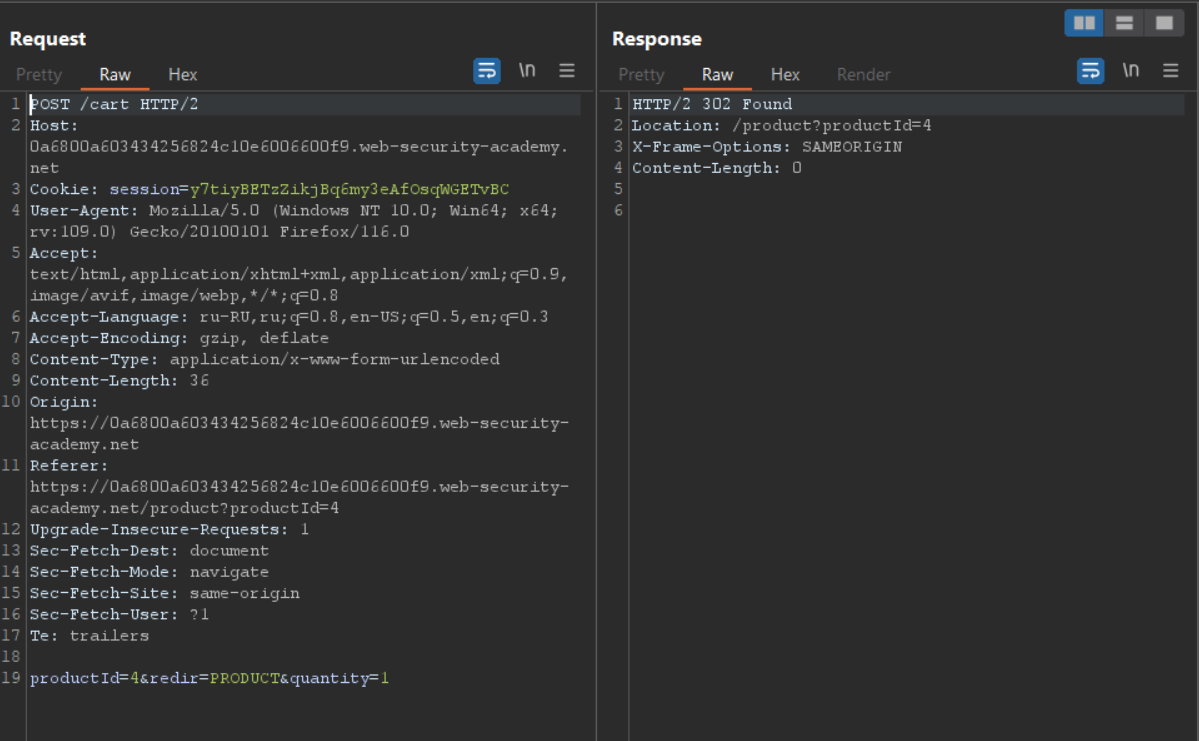Viewport: 1199px width, 741px height.
Task: Open the Response Render tab
Action: pos(863,75)
